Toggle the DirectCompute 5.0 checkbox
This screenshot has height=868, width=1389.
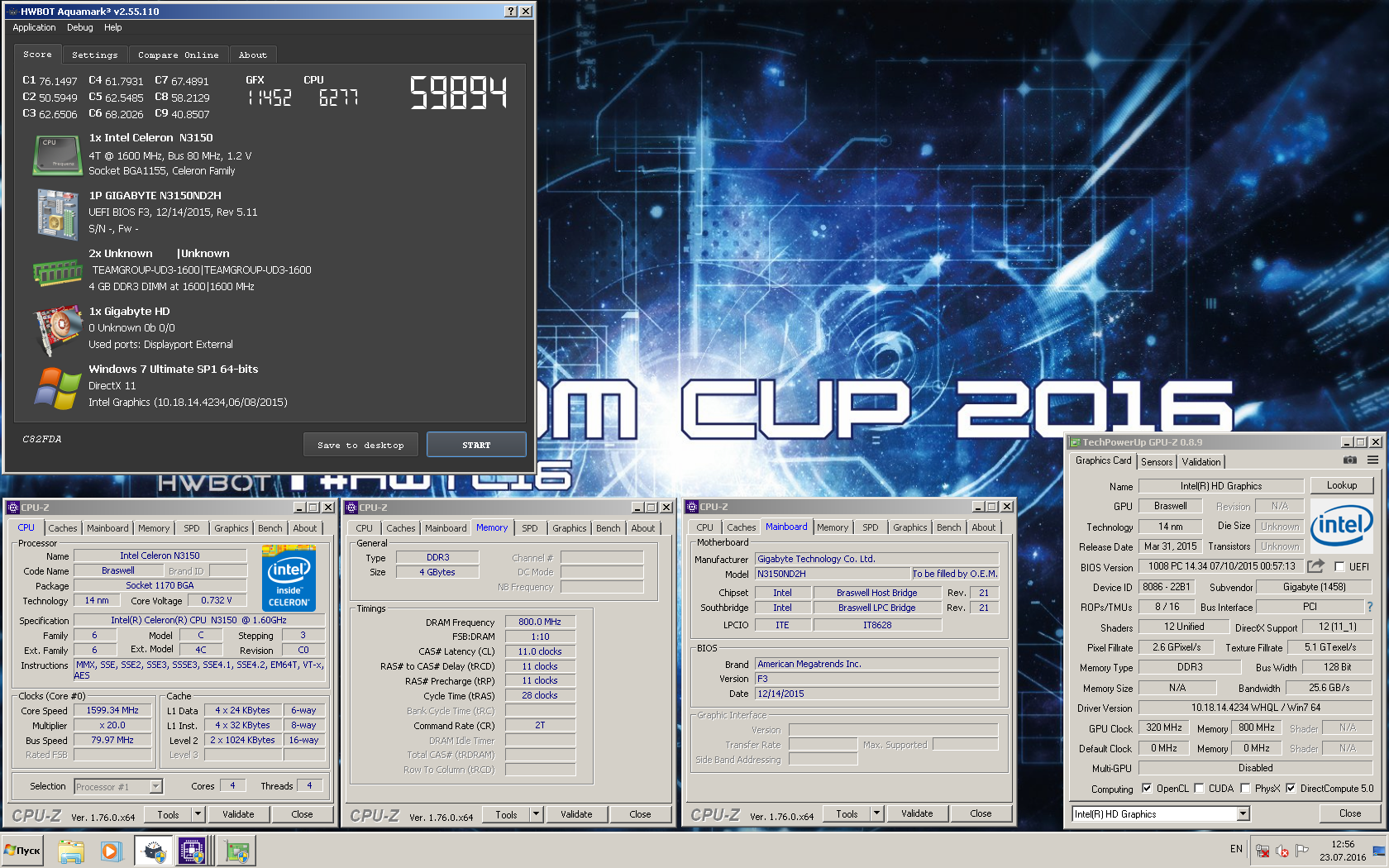1291,789
